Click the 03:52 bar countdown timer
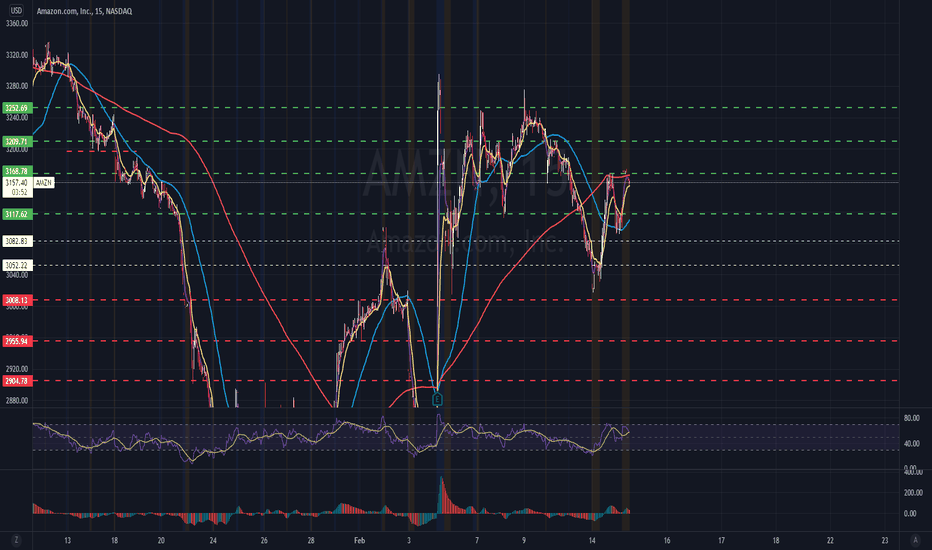 (x=19, y=192)
